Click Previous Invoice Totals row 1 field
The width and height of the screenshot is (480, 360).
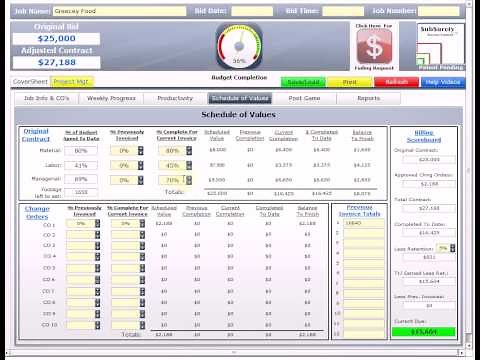point(364,223)
